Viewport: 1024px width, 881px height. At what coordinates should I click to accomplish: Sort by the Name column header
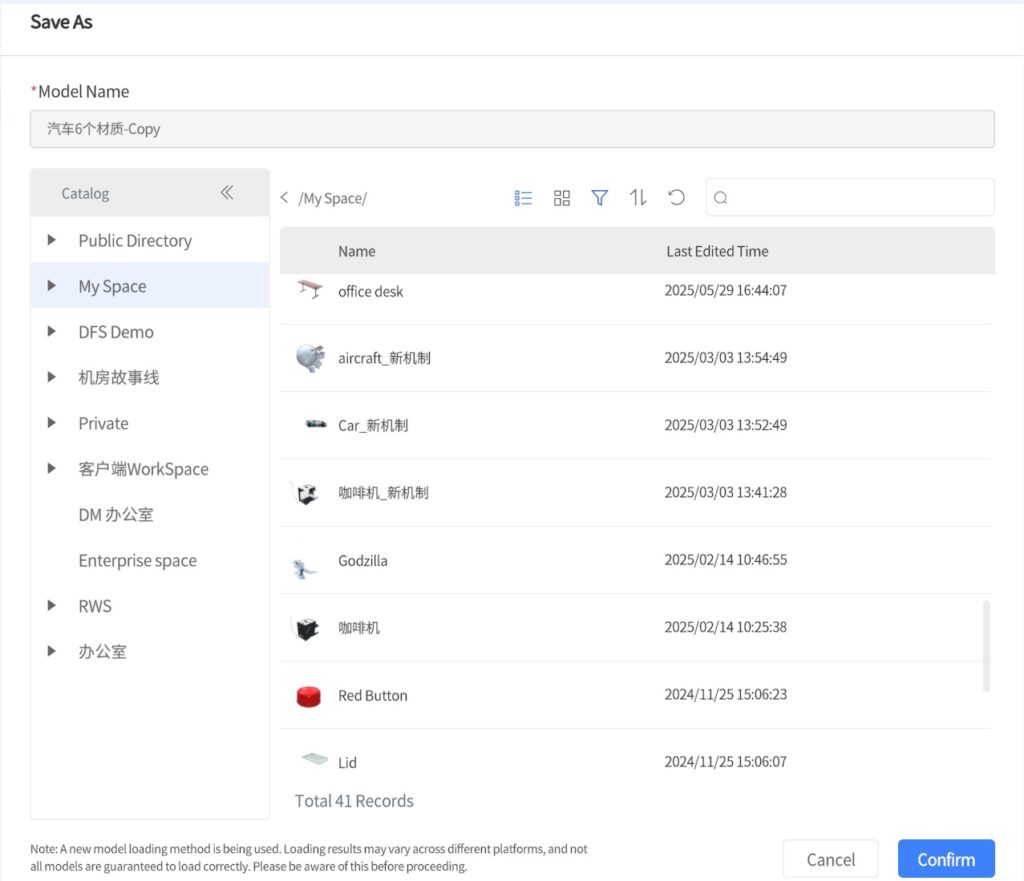point(356,251)
